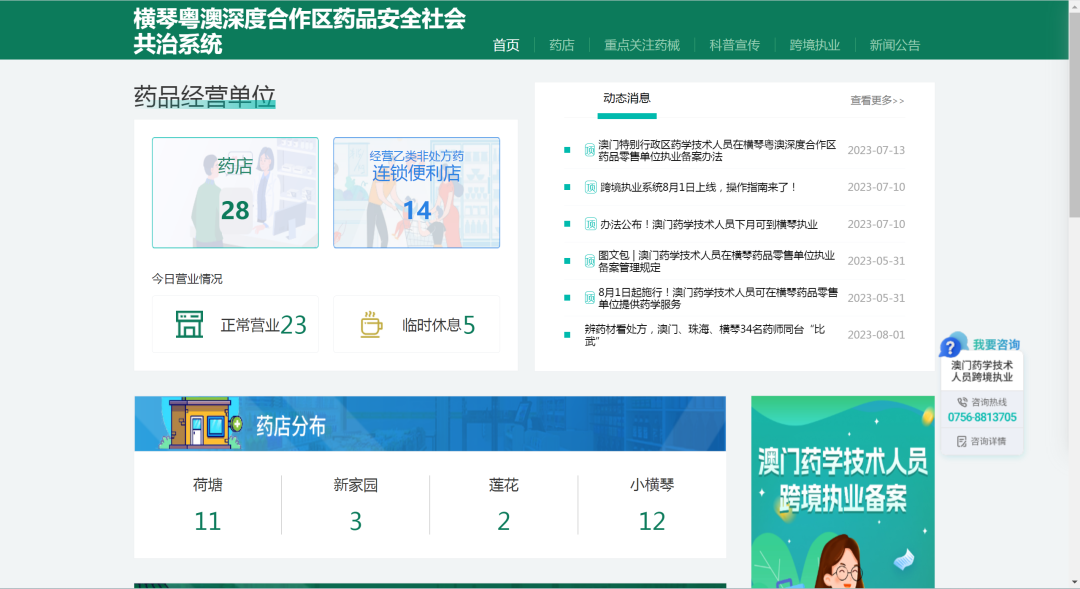Image resolution: width=1080 pixels, height=589 pixels.
Task: Click the 顶 pinned badge on 跨境执业系统 news
Action: 591,187
